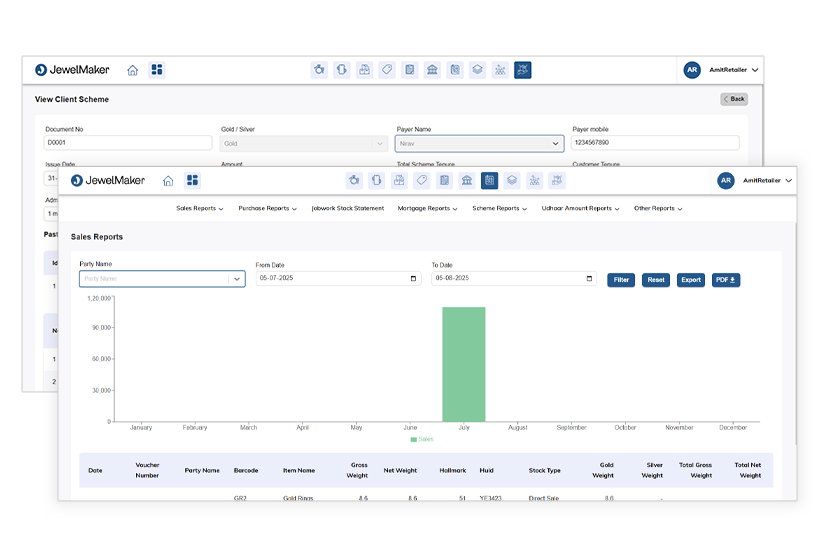This screenshot has width=819, height=557.
Task: Click the home icon in the View Client Scheme window
Action: click(x=132, y=70)
